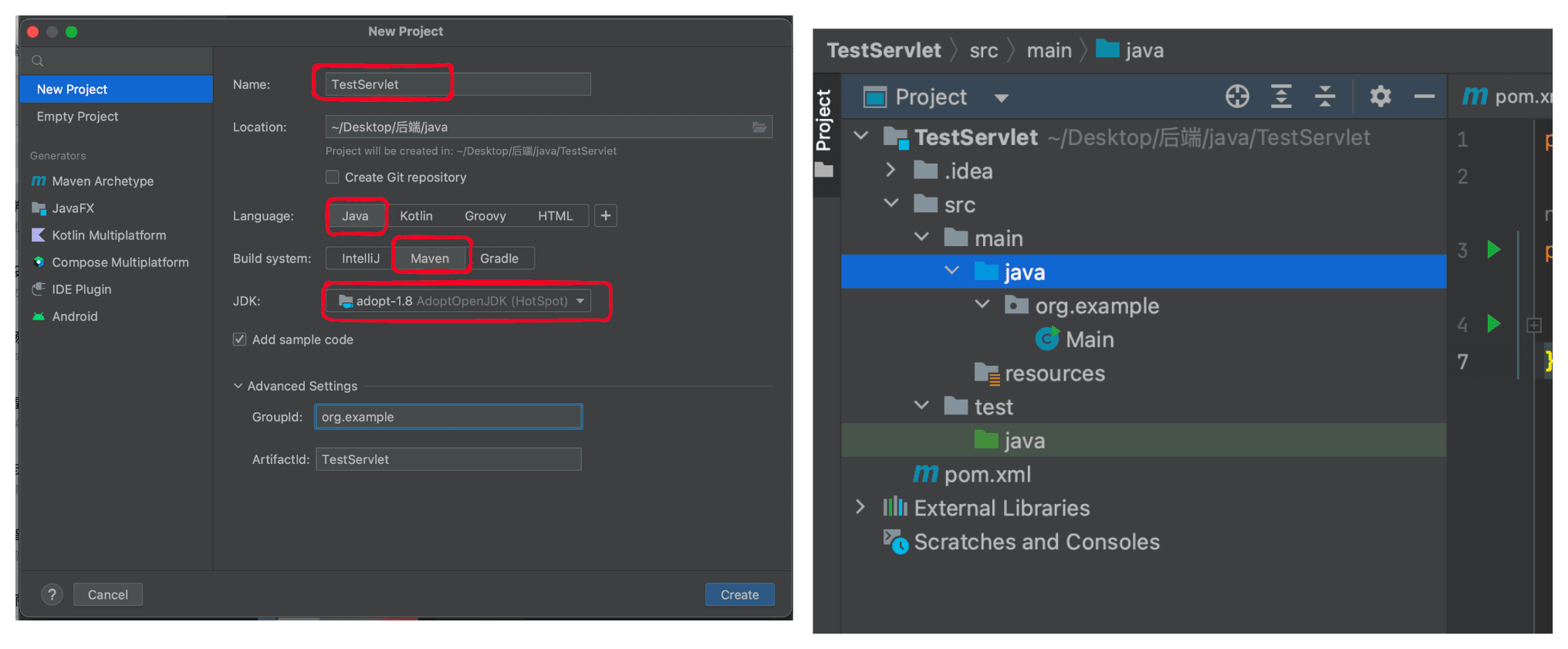Click java in breadcrumb path
The image size is (1568, 649).
[1130, 51]
